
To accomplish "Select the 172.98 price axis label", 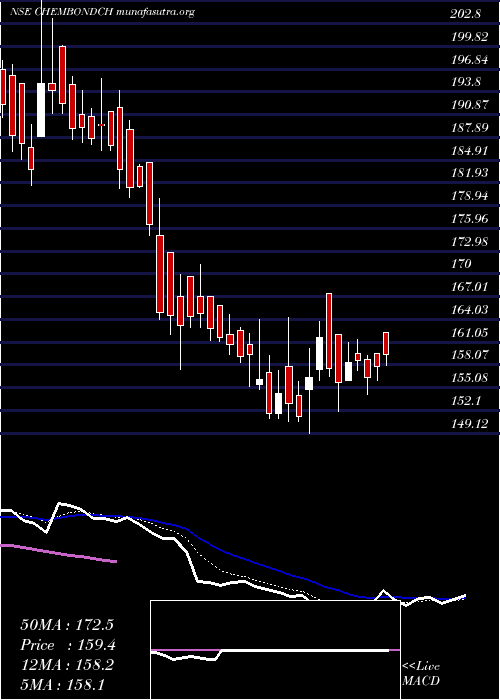I will tap(469, 241).
